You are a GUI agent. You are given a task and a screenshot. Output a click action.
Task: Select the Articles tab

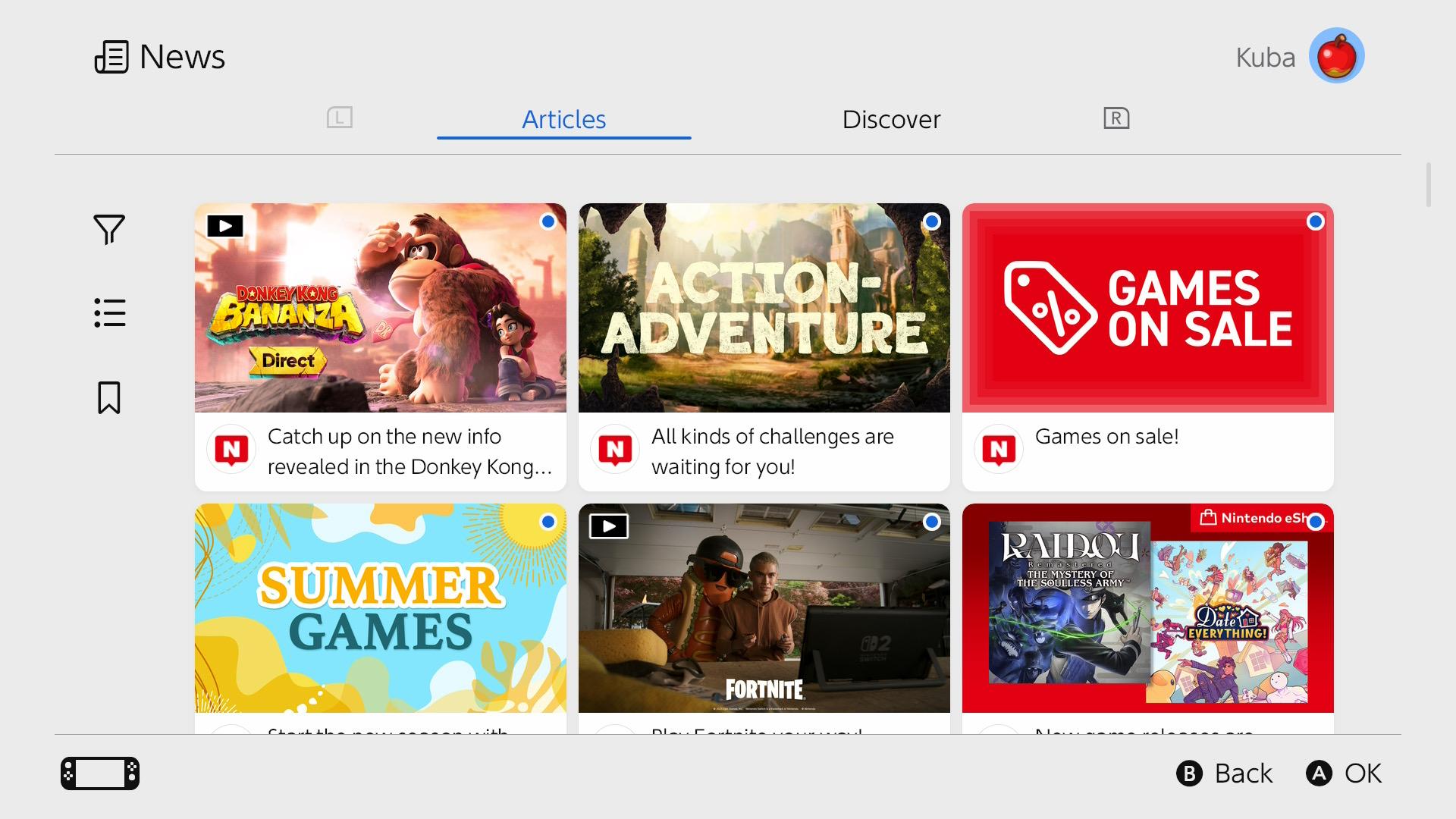[564, 120]
